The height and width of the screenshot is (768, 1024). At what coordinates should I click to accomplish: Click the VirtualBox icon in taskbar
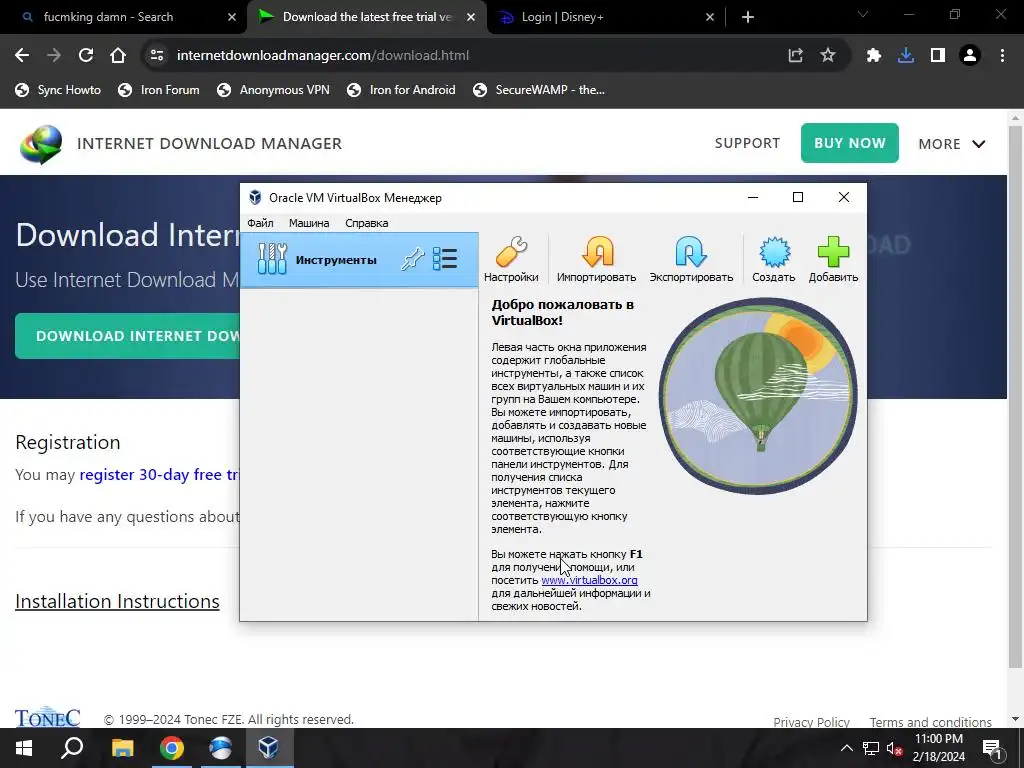pos(269,748)
